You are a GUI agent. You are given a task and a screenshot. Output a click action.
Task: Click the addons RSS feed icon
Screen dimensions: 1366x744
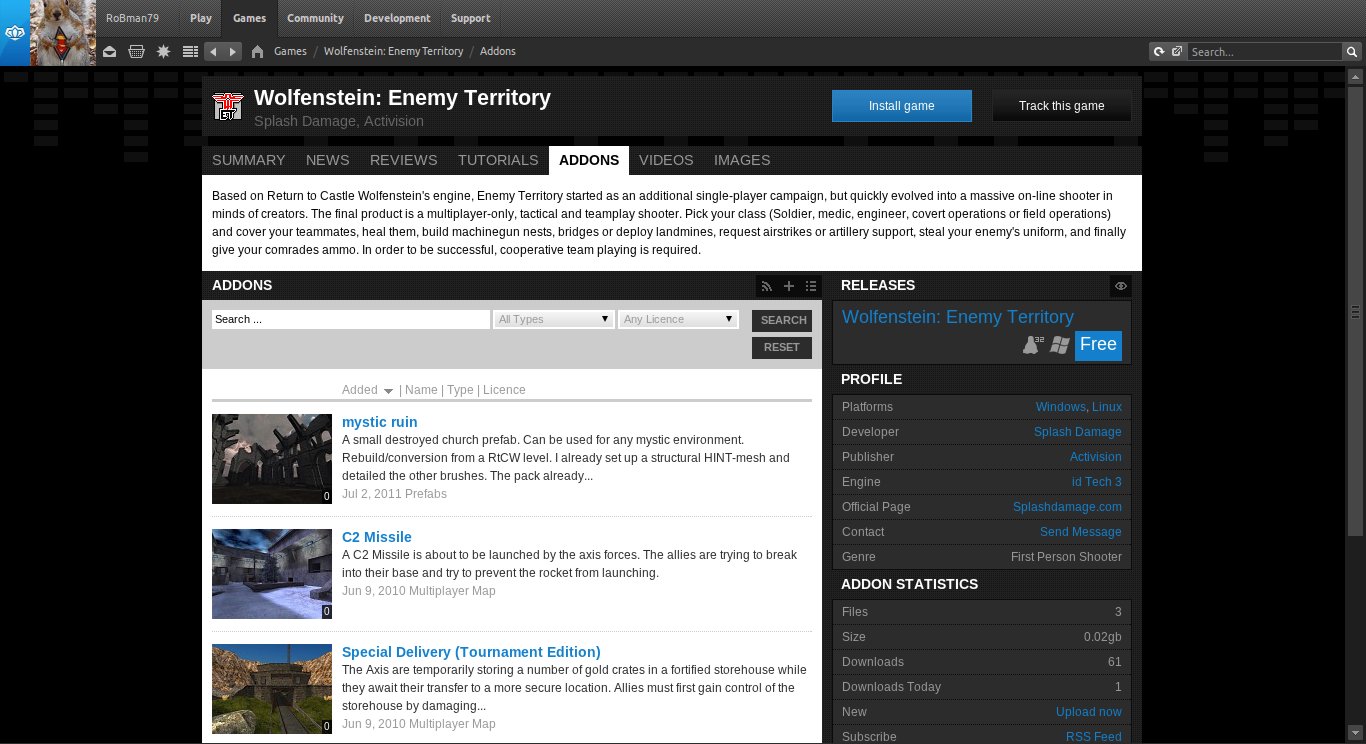767,286
